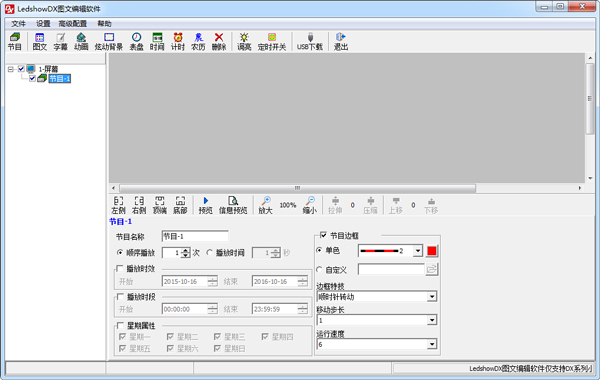Open the 高级配置 menu
This screenshot has width=600, height=380.
(73, 24)
